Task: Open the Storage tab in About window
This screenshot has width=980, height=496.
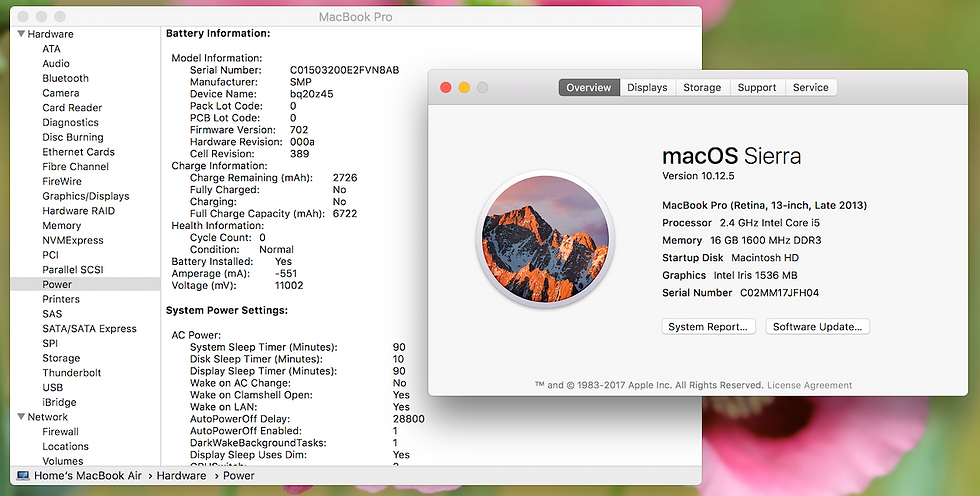Action: (702, 87)
